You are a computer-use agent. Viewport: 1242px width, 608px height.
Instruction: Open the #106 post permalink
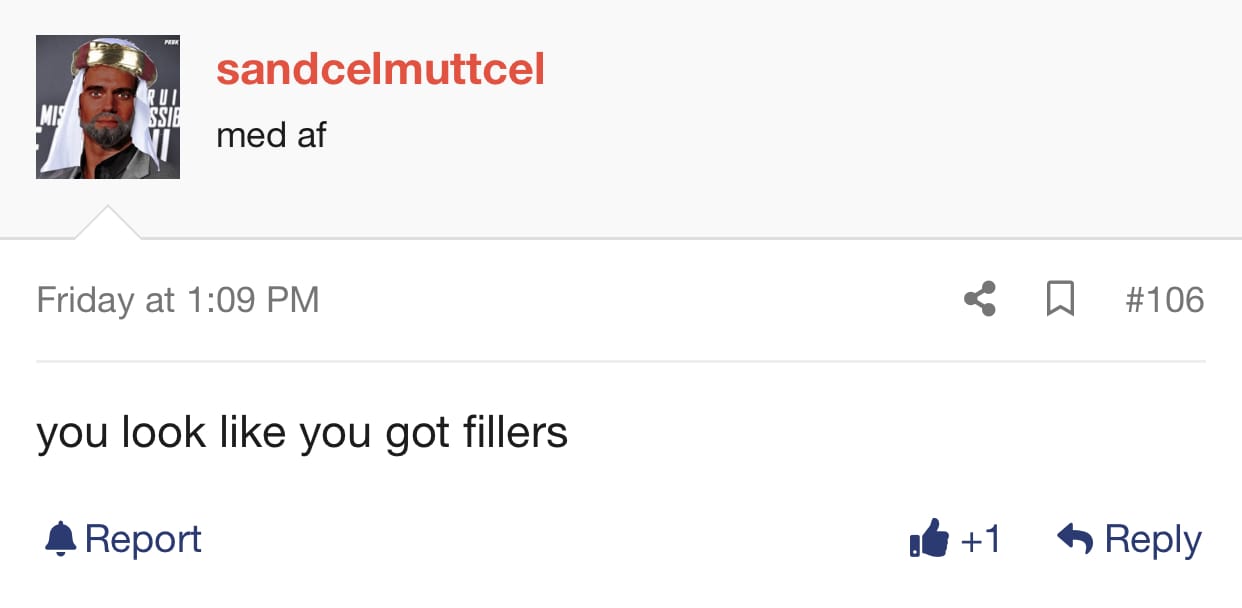(x=1164, y=299)
